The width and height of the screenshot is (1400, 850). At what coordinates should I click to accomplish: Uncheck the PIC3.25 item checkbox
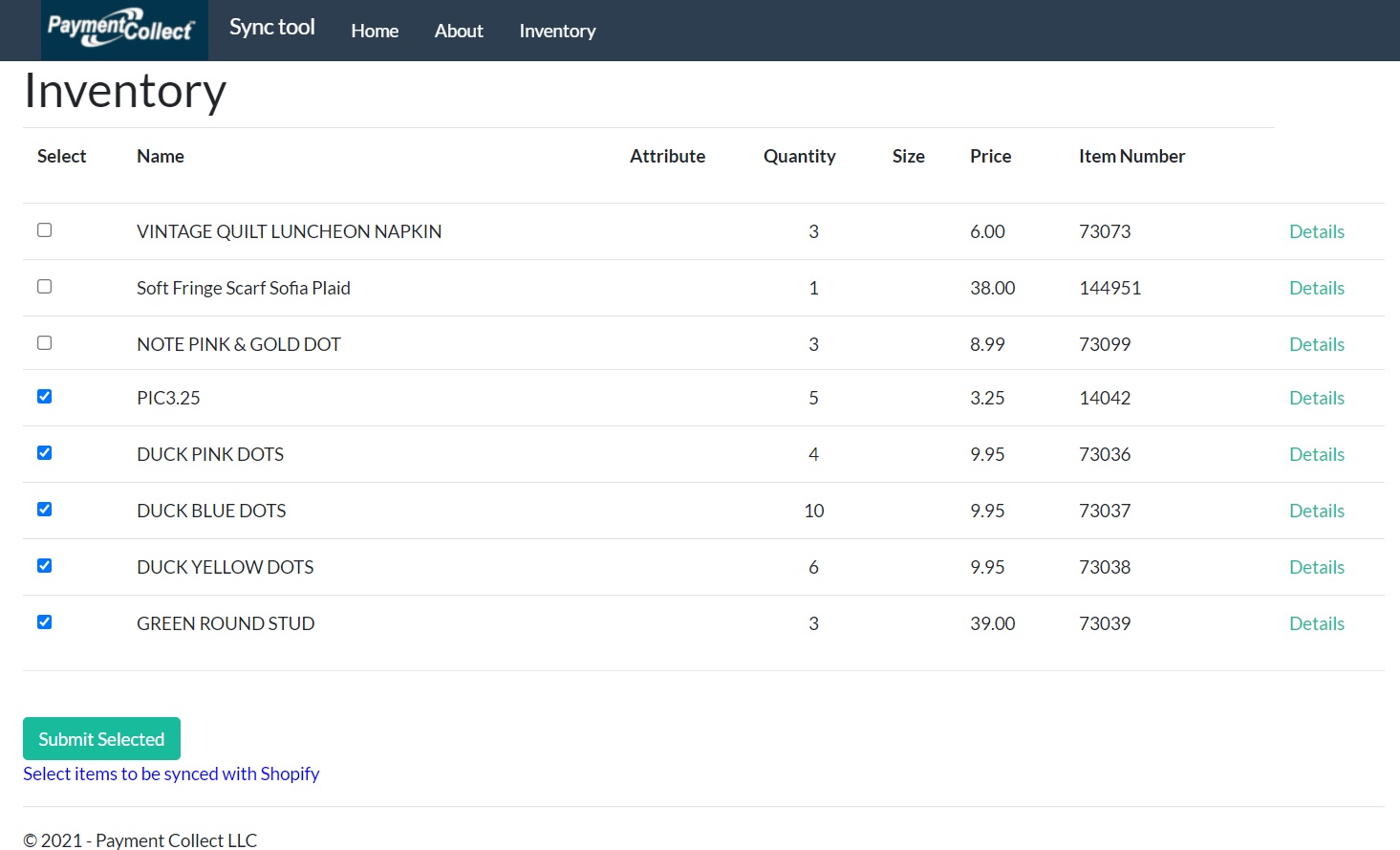click(45, 397)
